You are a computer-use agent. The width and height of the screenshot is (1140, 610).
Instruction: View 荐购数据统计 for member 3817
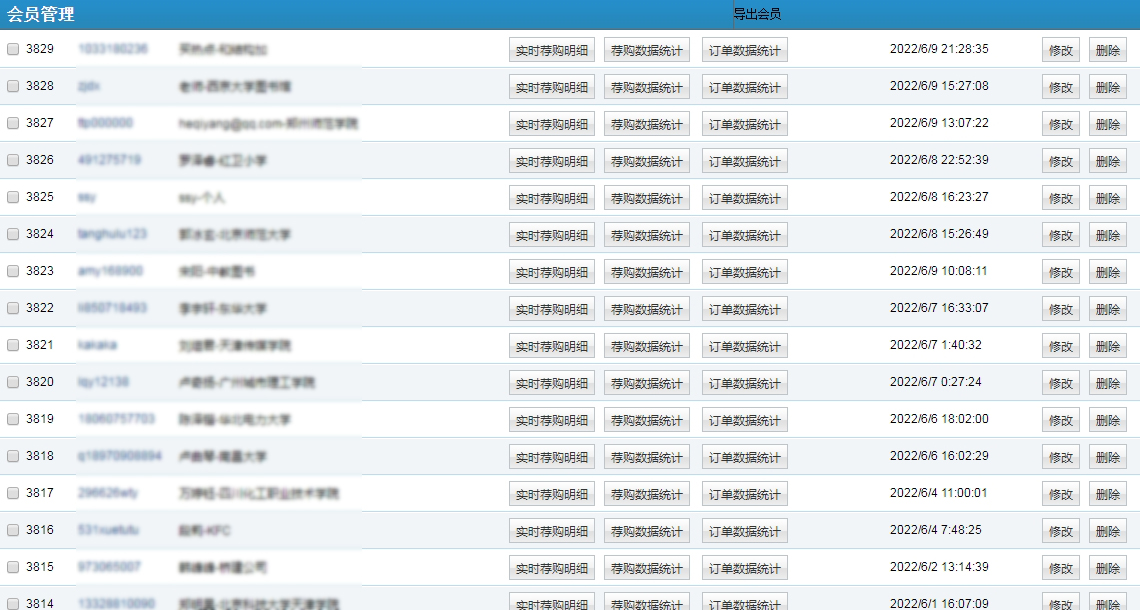647,494
